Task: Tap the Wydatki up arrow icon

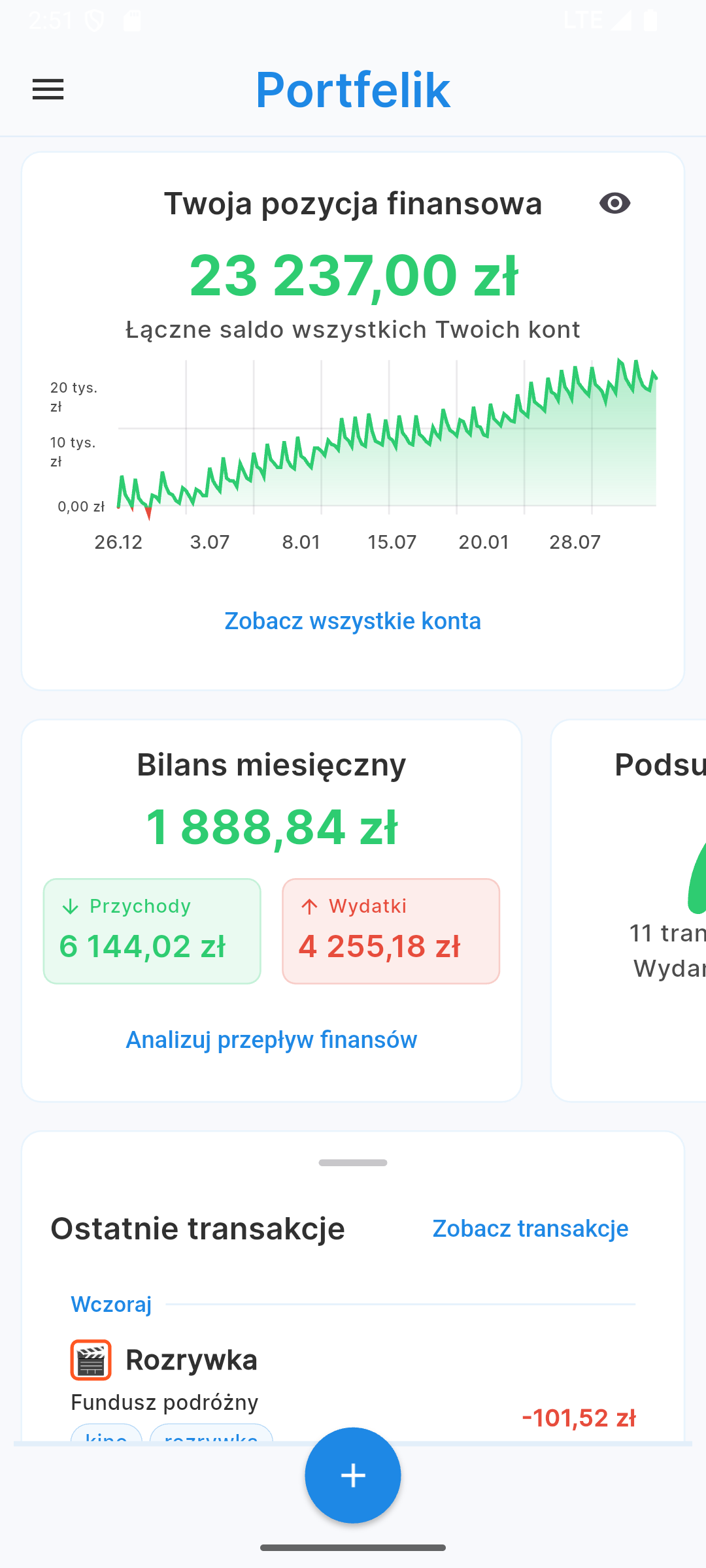Action: (309, 907)
